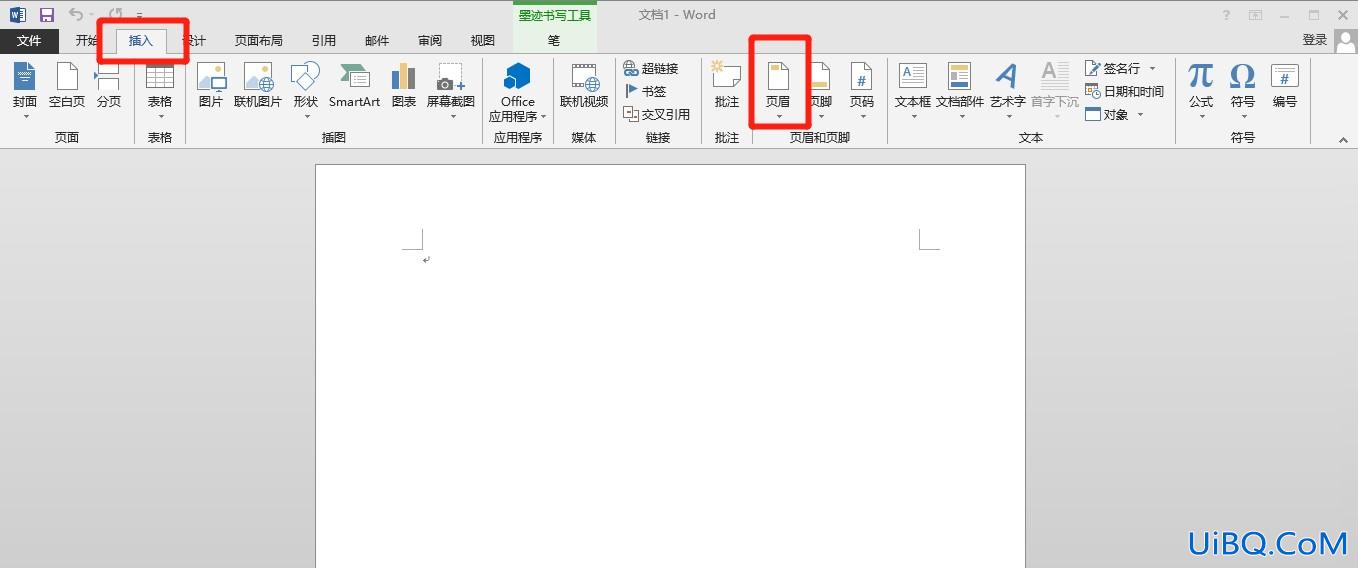Insert an online picture (联机图片)
The width and height of the screenshot is (1358, 568).
[x=258, y=86]
